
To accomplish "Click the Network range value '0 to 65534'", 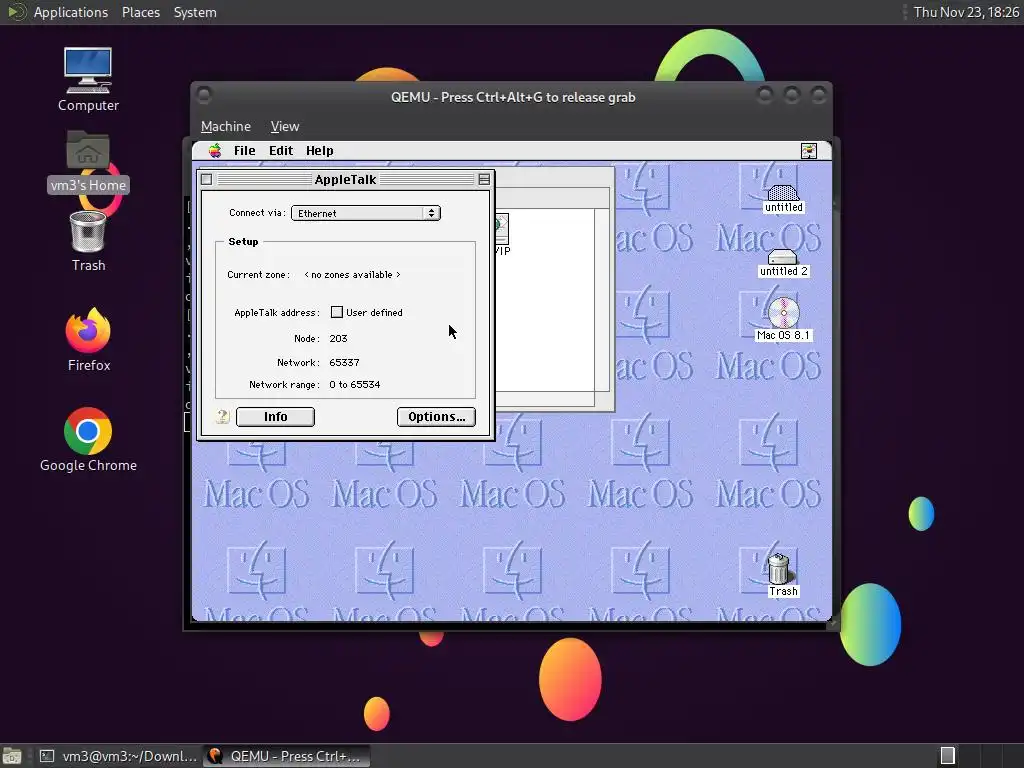I will pyautogui.click(x=355, y=385).
